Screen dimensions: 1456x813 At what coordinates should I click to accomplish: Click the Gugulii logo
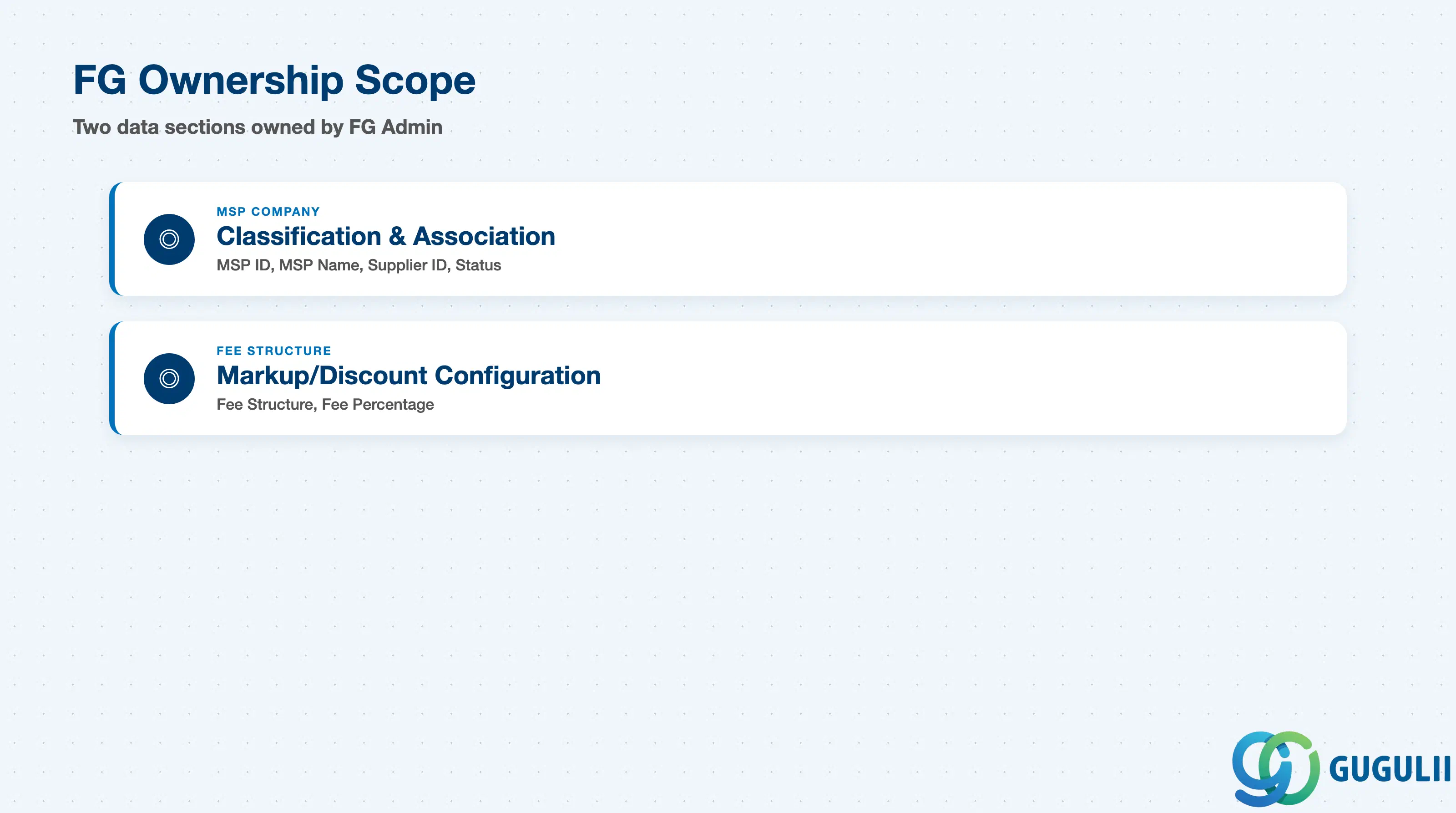tap(1341, 768)
